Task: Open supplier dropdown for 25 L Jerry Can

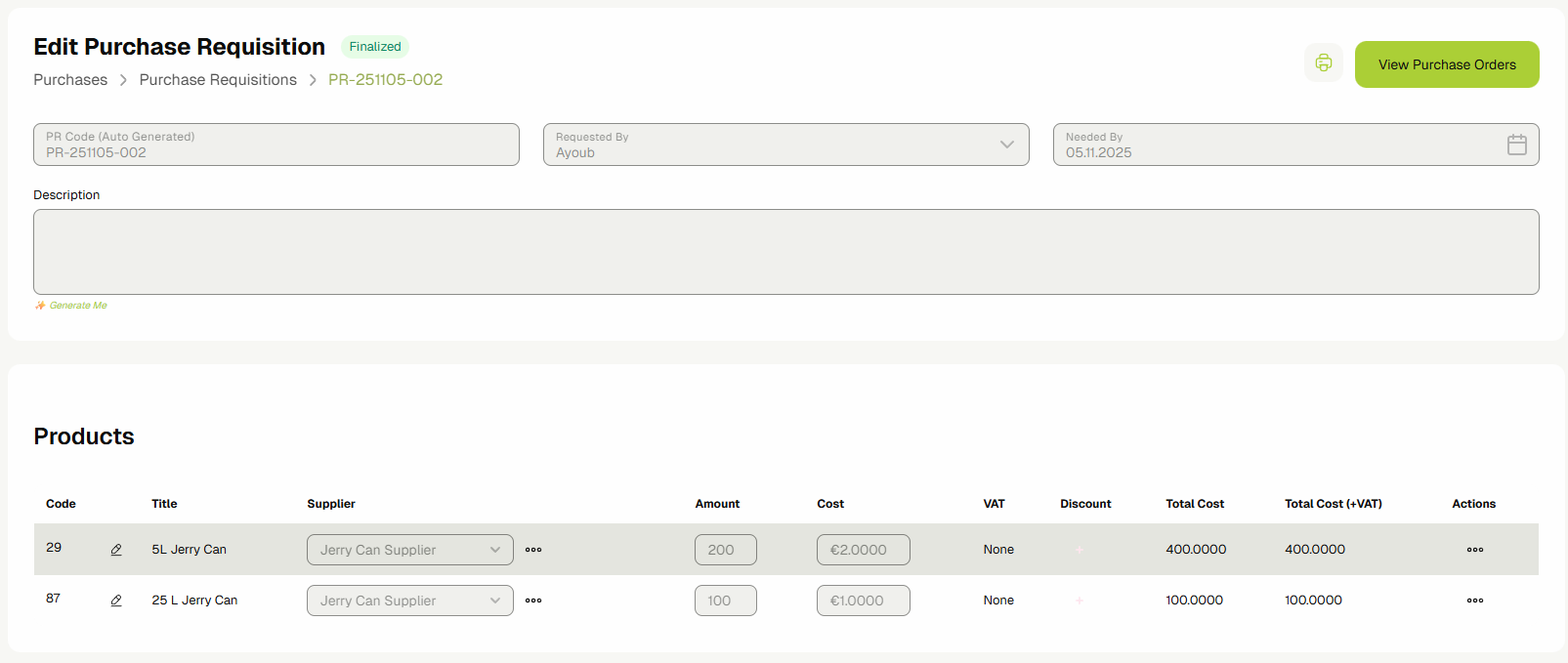Action: click(x=409, y=601)
